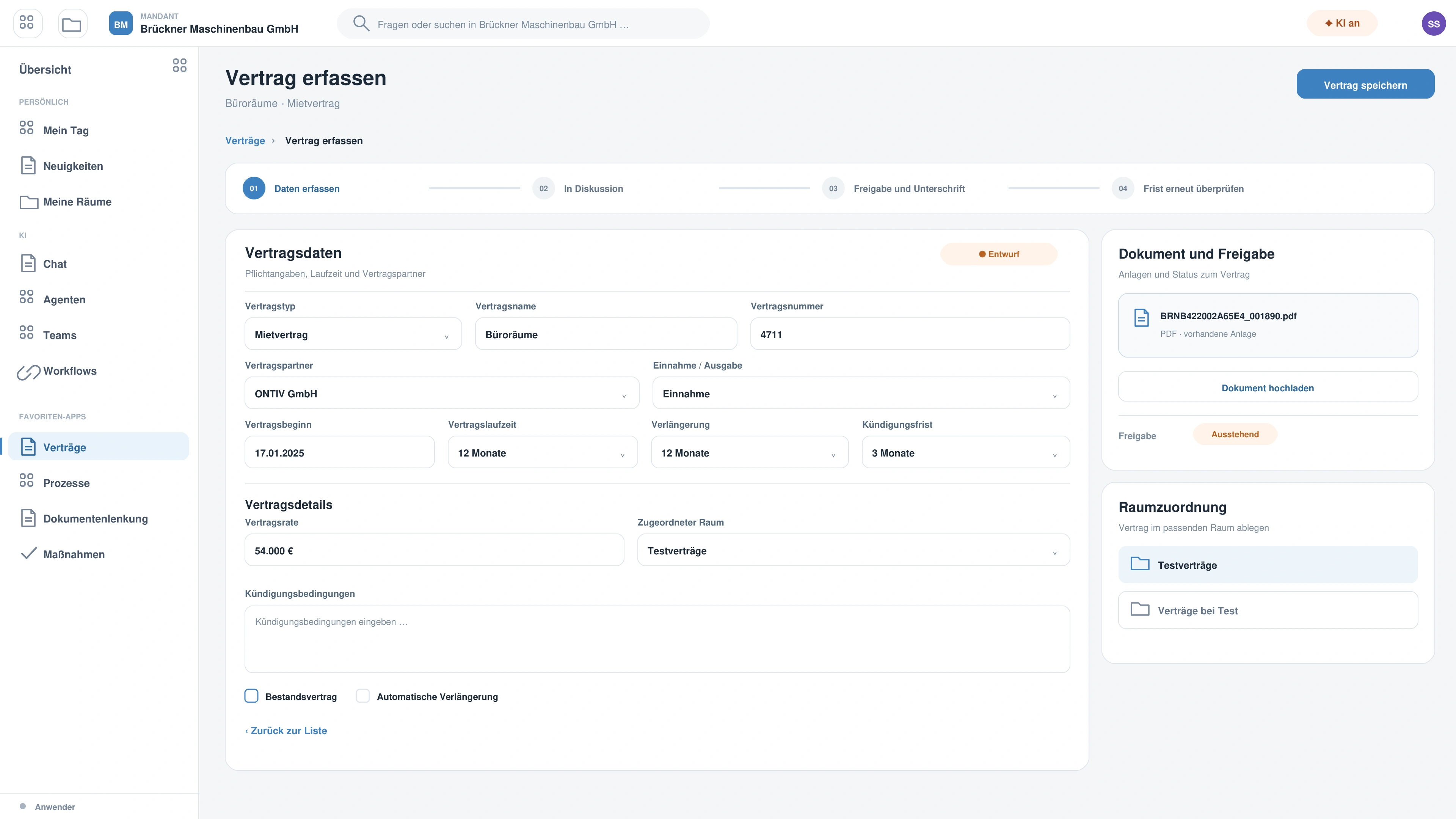Open the Zugeordneter Raum dropdown

pyautogui.click(x=854, y=550)
